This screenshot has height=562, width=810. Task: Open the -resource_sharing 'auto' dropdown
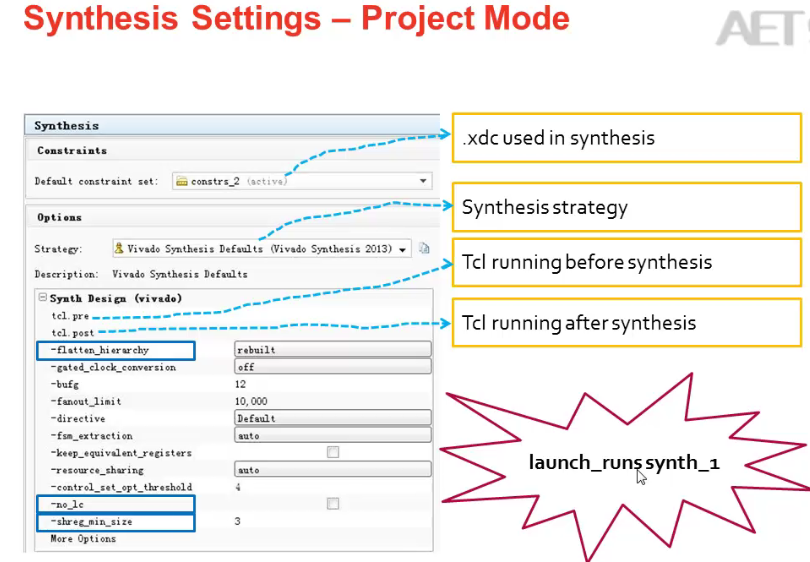coord(333,469)
